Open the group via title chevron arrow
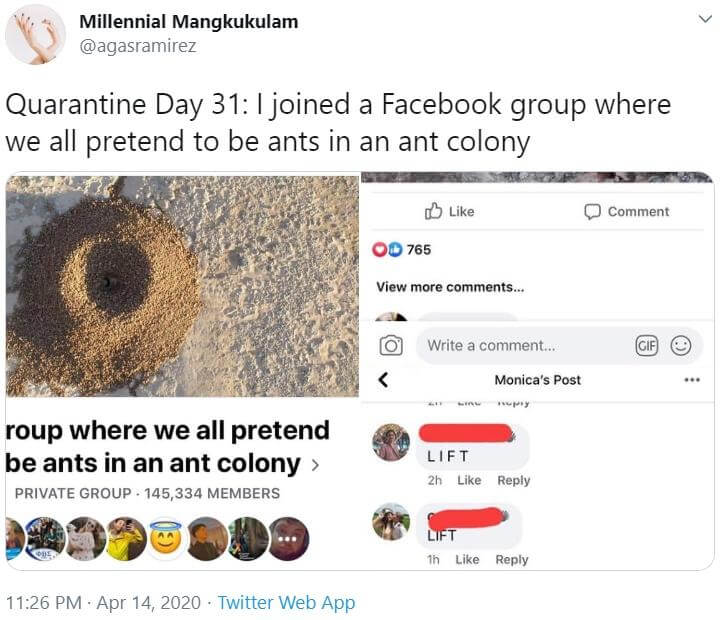723x620 pixels. tap(316, 465)
